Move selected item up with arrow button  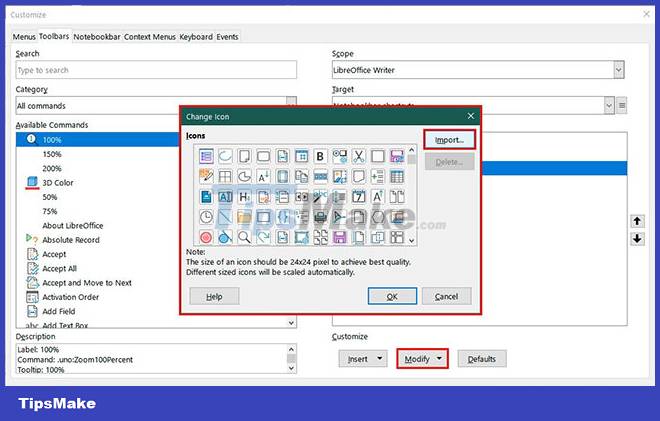[637, 221]
